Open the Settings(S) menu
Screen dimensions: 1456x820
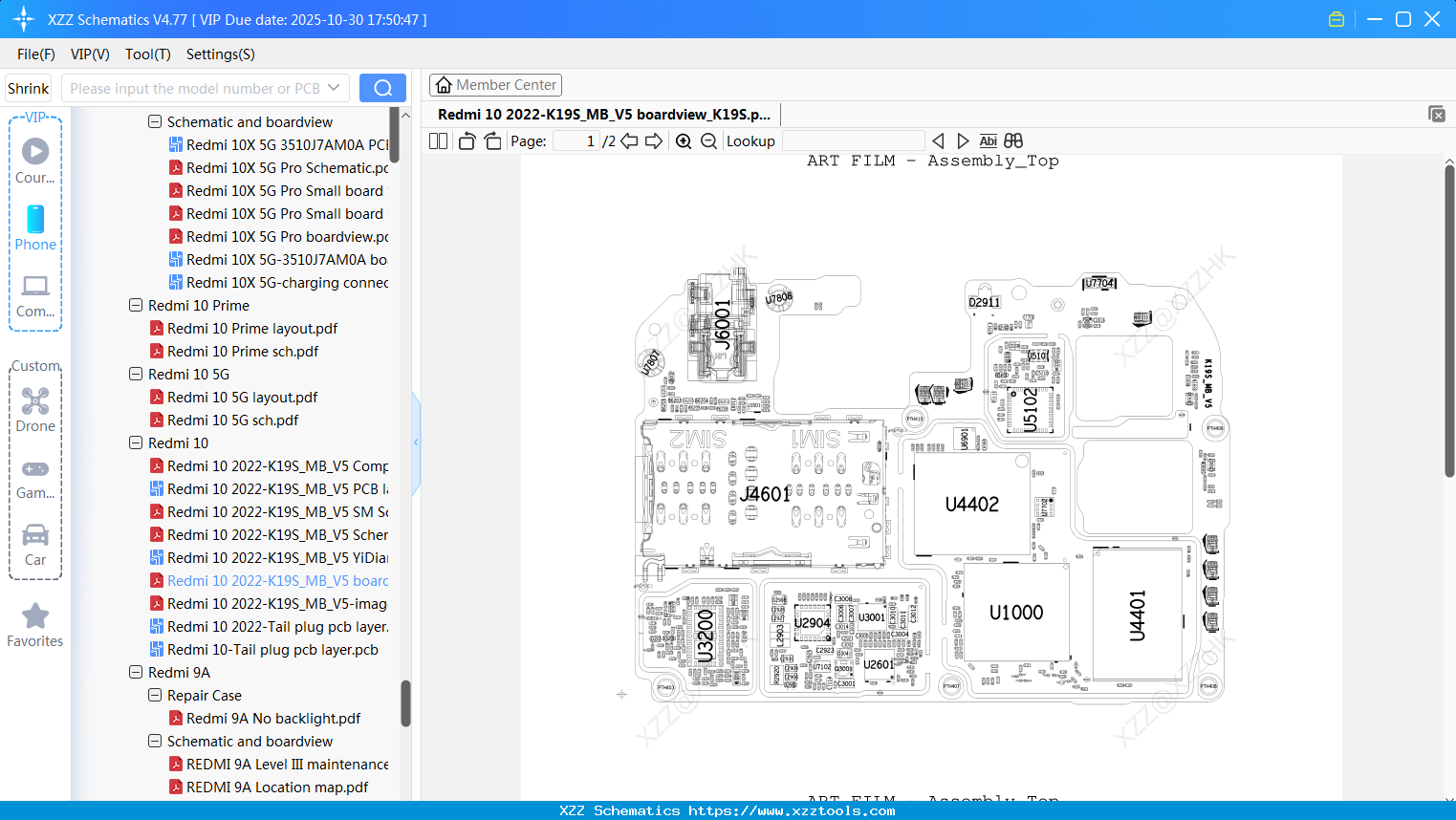click(x=220, y=54)
